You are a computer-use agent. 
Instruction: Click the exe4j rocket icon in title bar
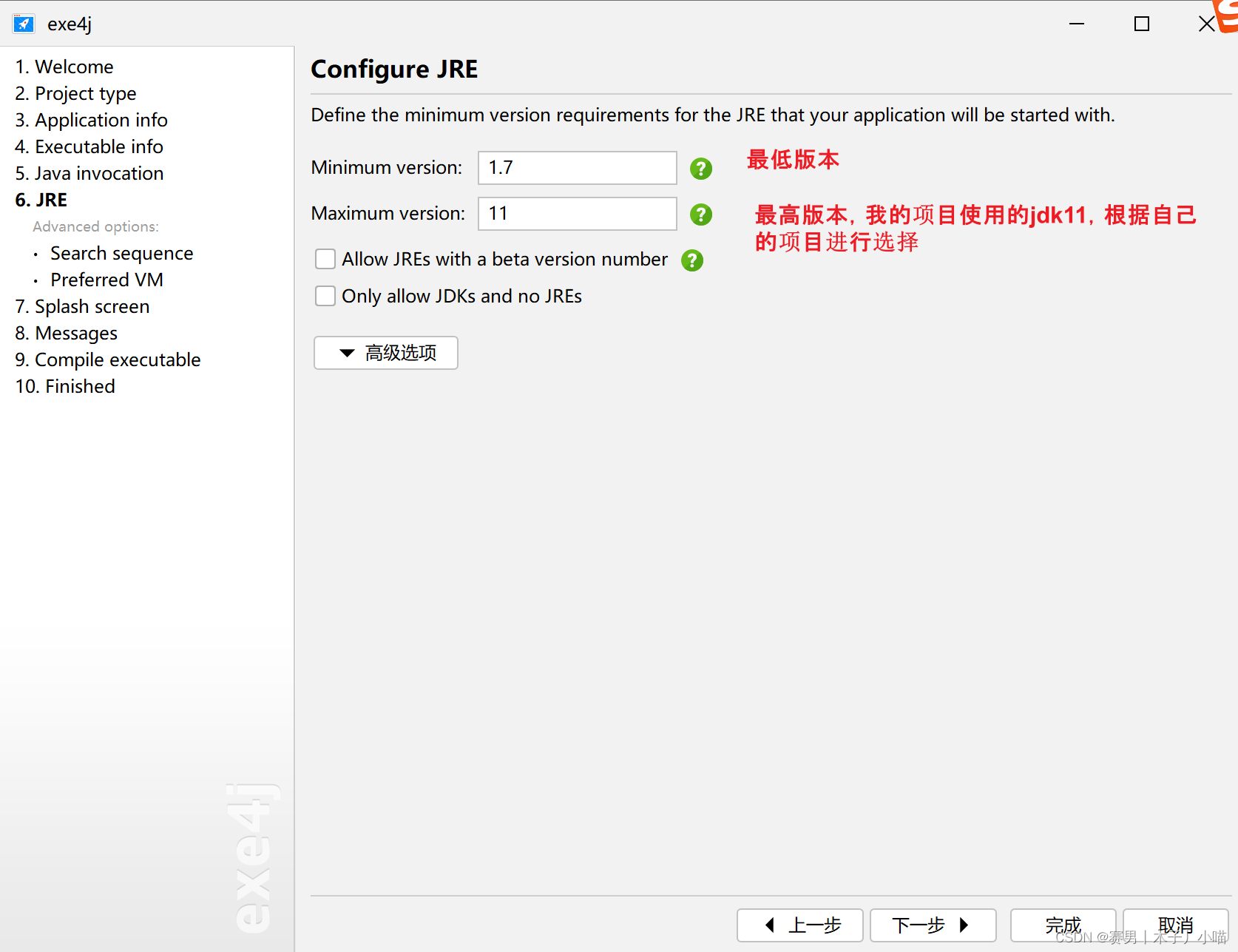click(24, 24)
